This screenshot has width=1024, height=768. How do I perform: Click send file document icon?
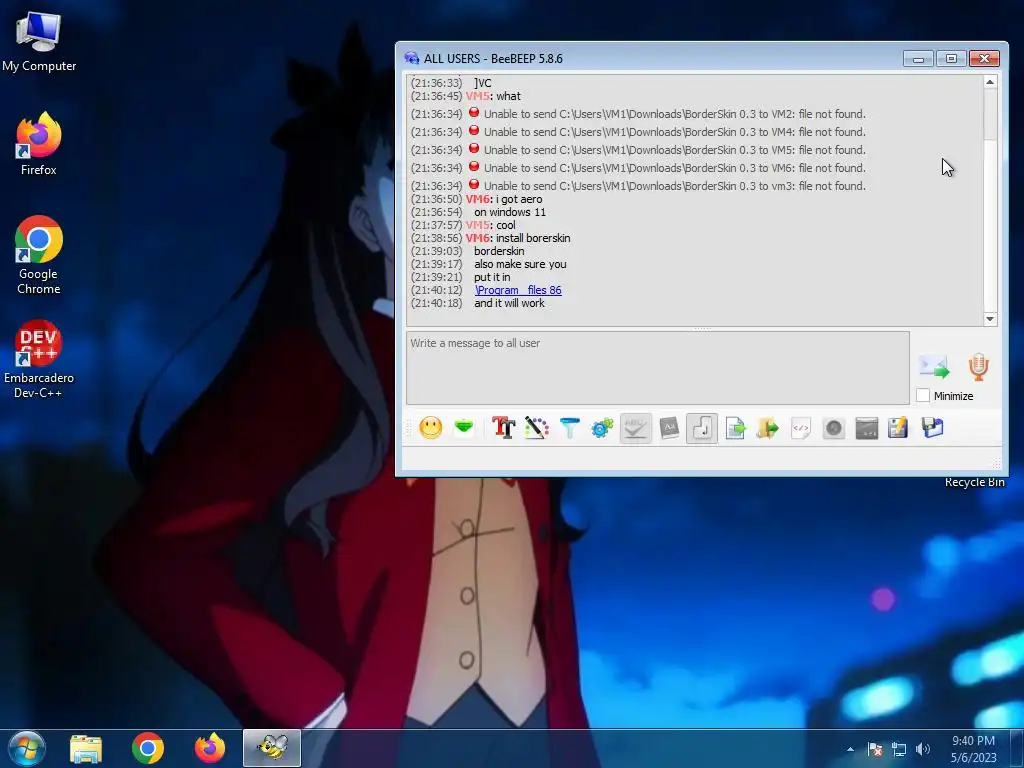[735, 428]
